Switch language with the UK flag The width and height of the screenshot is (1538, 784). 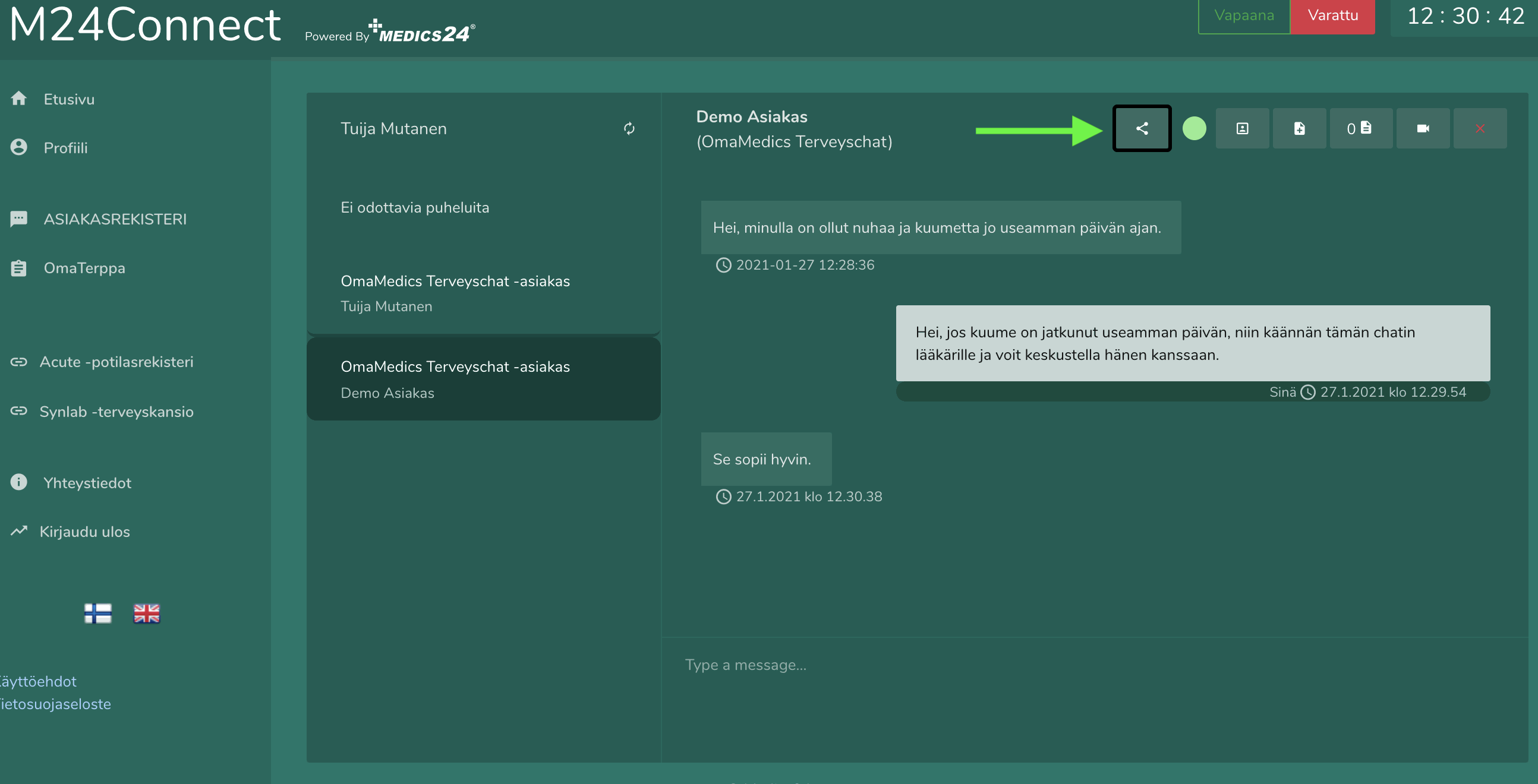pyautogui.click(x=146, y=614)
